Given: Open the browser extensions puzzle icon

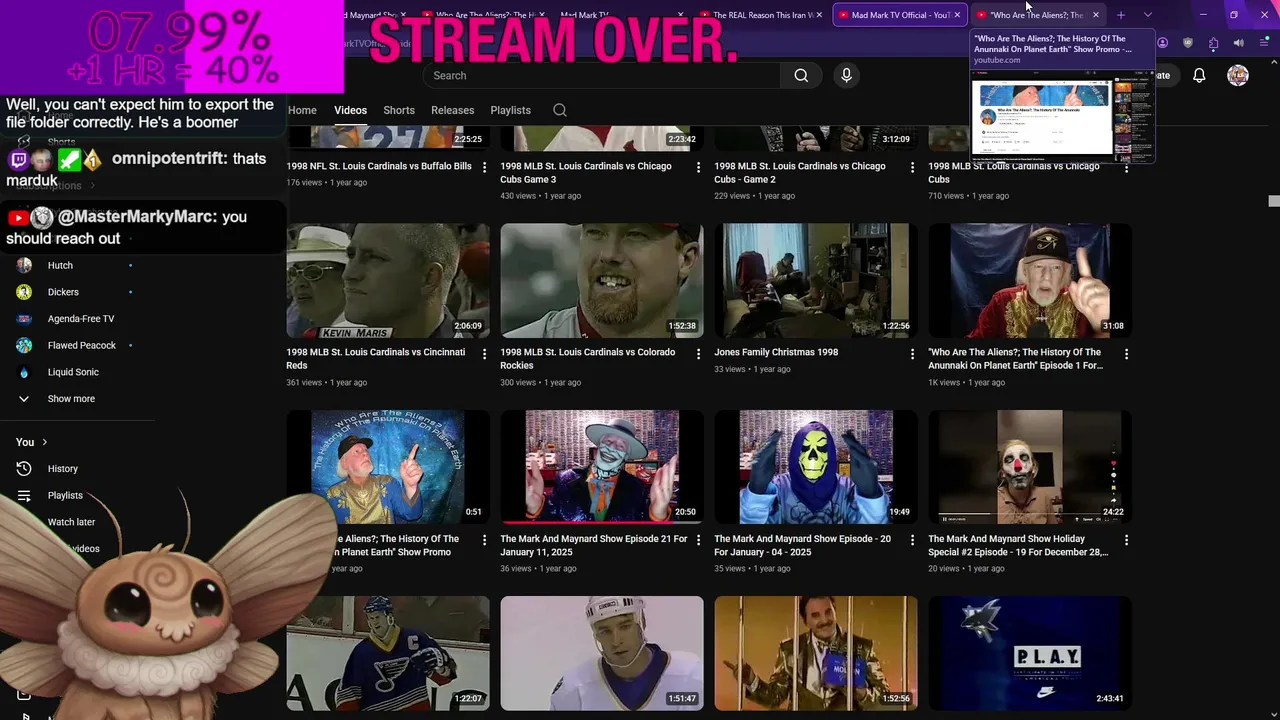Looking at the screenshot, I should pos(1213,43).
